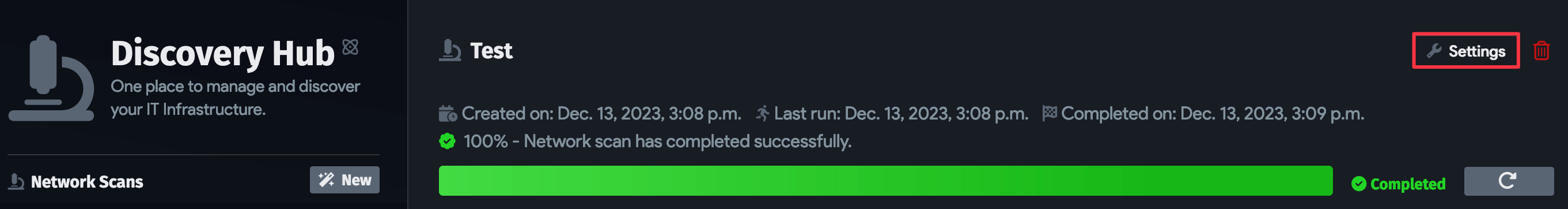Click the microscope icon next to Test
The height and width of the screenshot is (209, 1568).
450,51
